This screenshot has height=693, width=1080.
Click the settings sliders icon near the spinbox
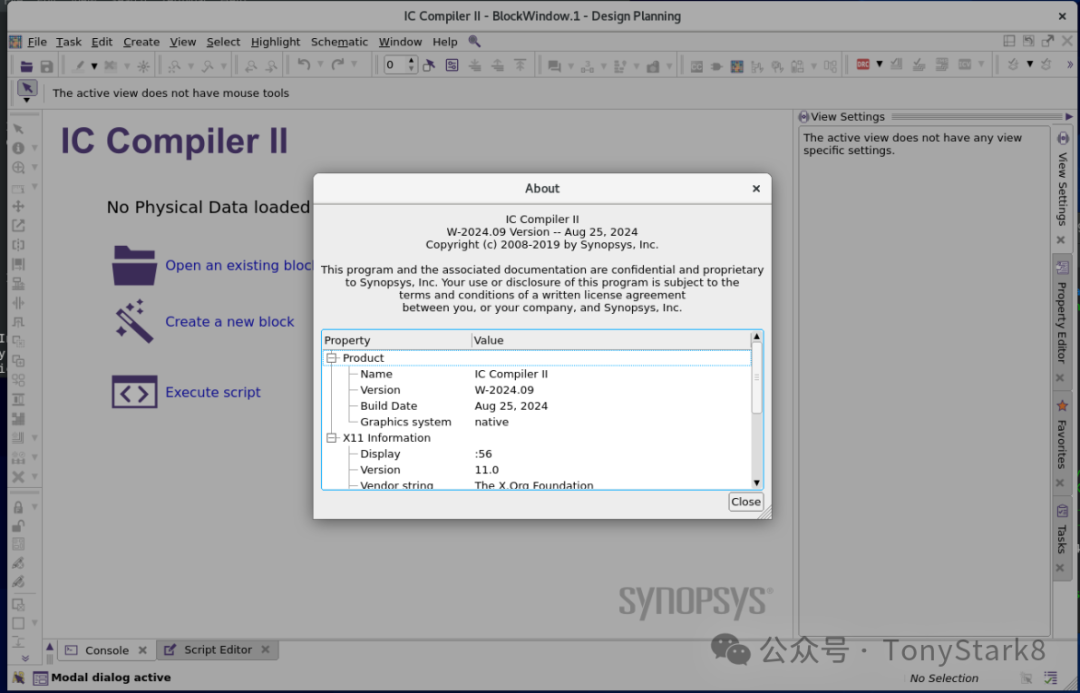point(452,65)
